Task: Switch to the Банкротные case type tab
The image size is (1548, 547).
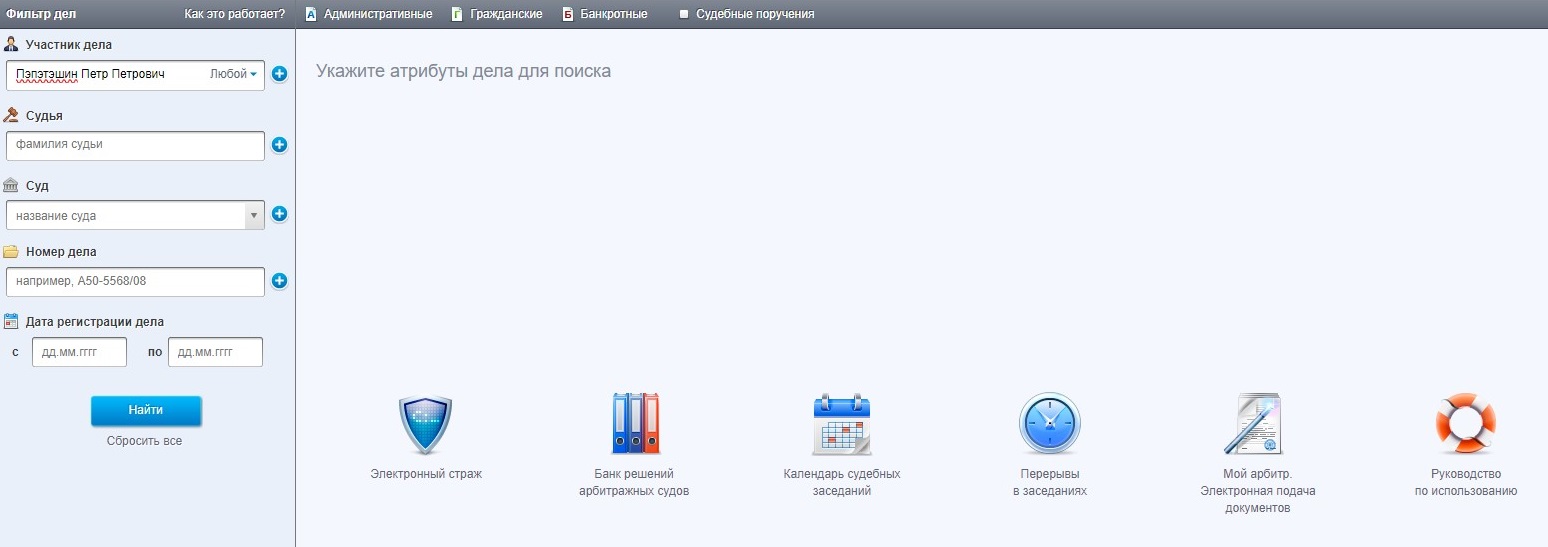Action: [x=605, y=15]
